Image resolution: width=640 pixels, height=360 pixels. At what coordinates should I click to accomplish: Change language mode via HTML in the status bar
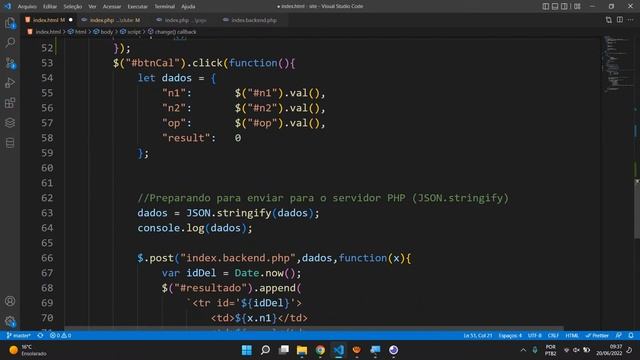[572, 336]
